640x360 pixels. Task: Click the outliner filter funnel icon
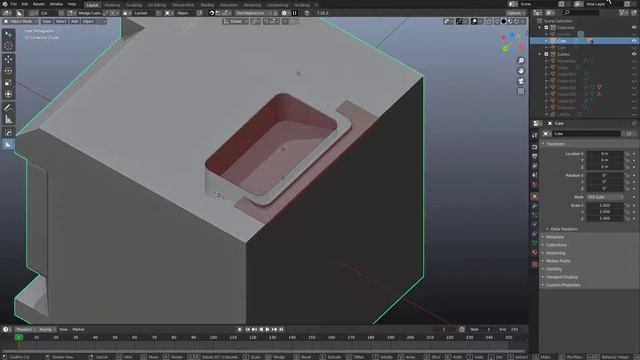point(622,13)
